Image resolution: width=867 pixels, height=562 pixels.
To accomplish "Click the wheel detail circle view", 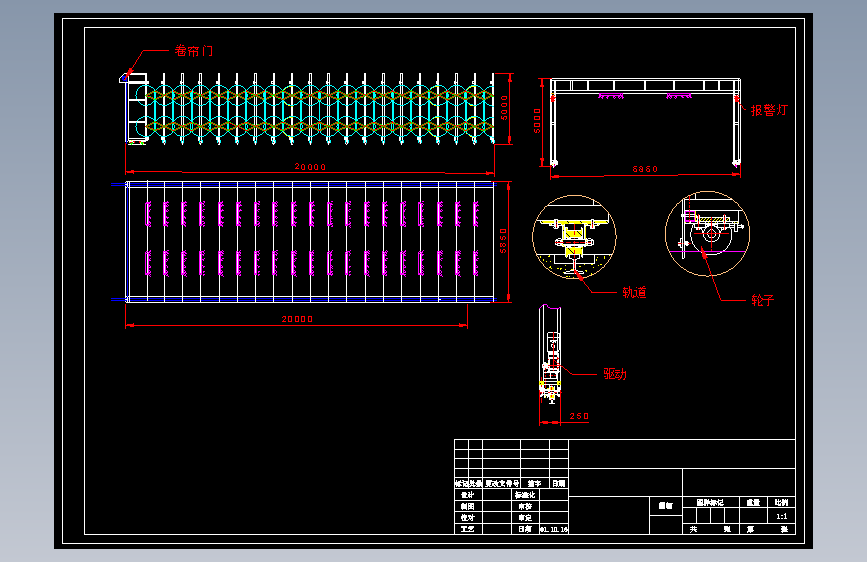I will click(x=707, y=233).
